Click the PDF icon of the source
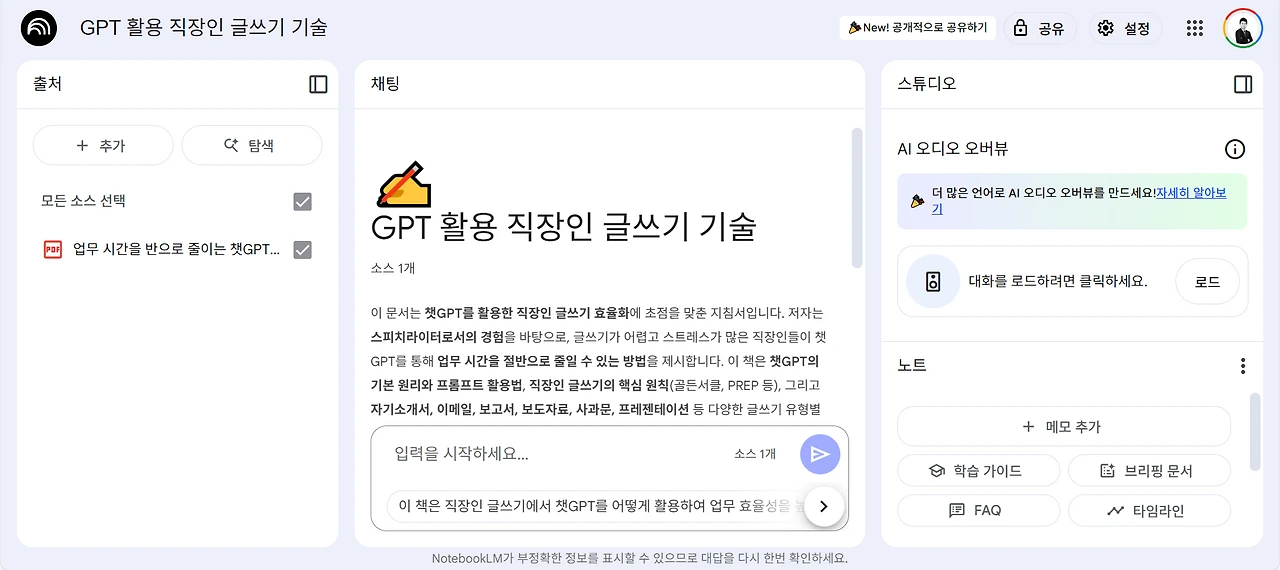The width and height of the screenshot is (1280, 570). pos(53,249)
